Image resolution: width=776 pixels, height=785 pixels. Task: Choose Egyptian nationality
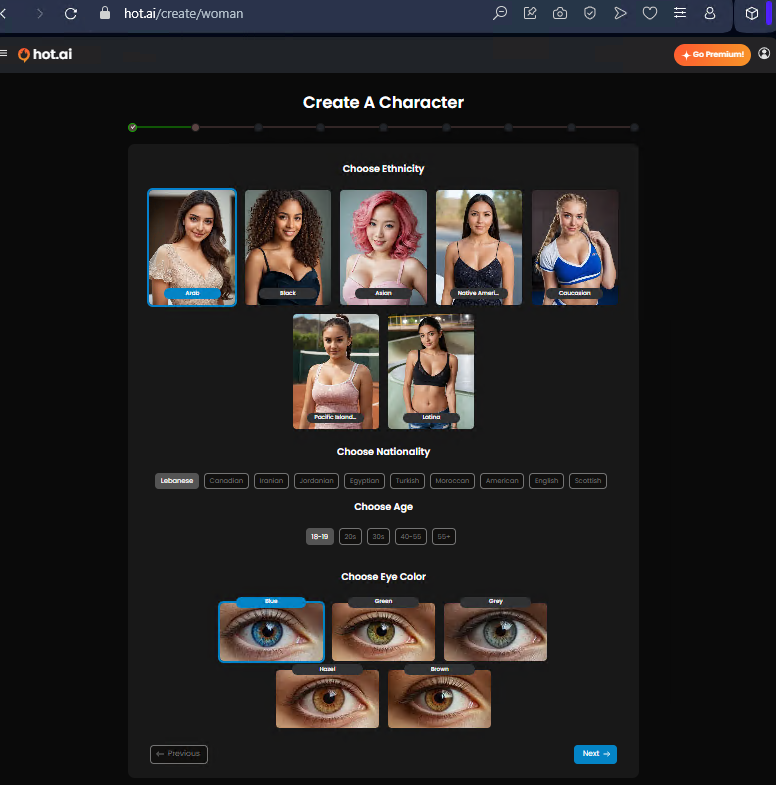pyautogui.click(x=364, y=481)
